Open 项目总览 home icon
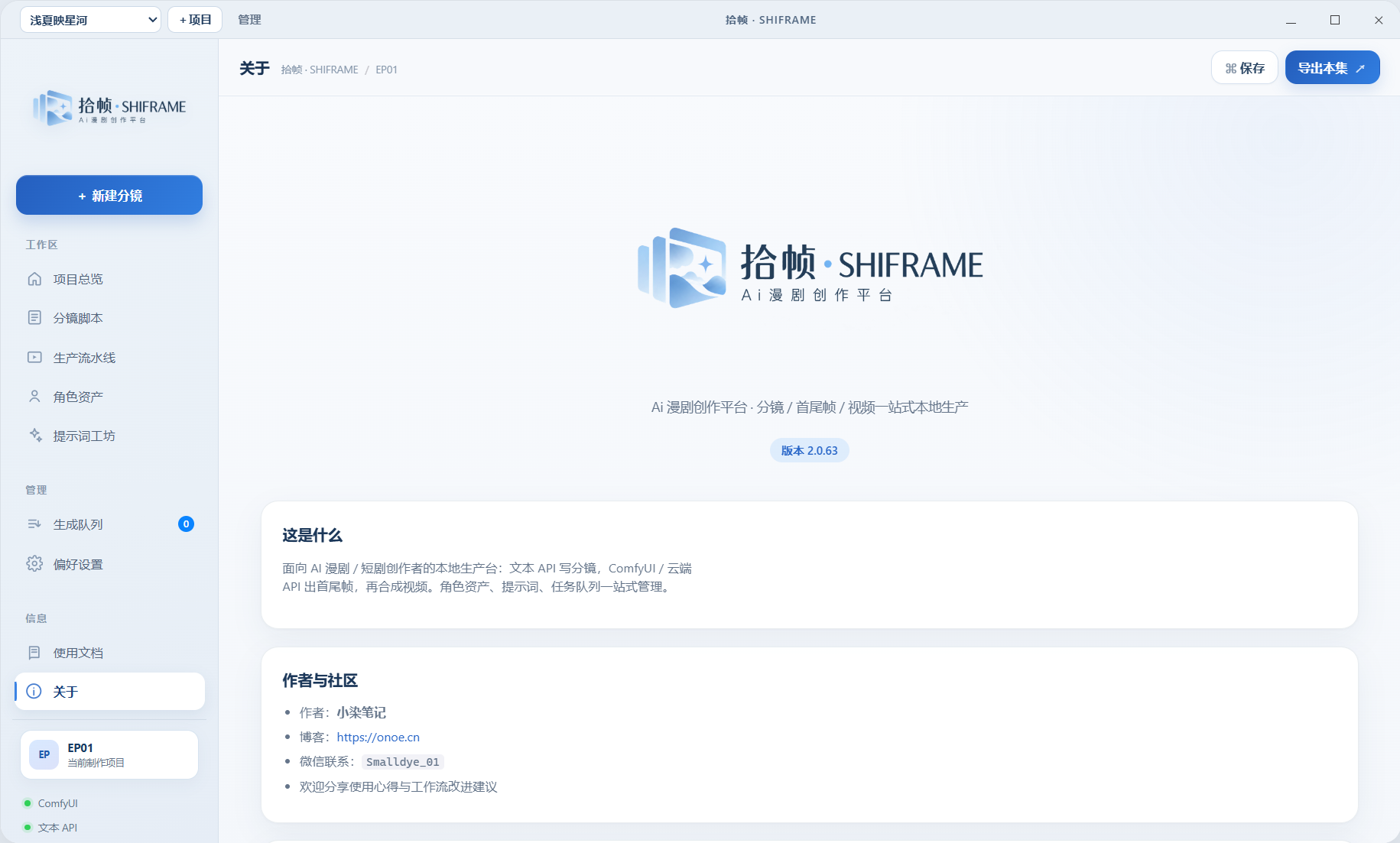 (34, 279)
